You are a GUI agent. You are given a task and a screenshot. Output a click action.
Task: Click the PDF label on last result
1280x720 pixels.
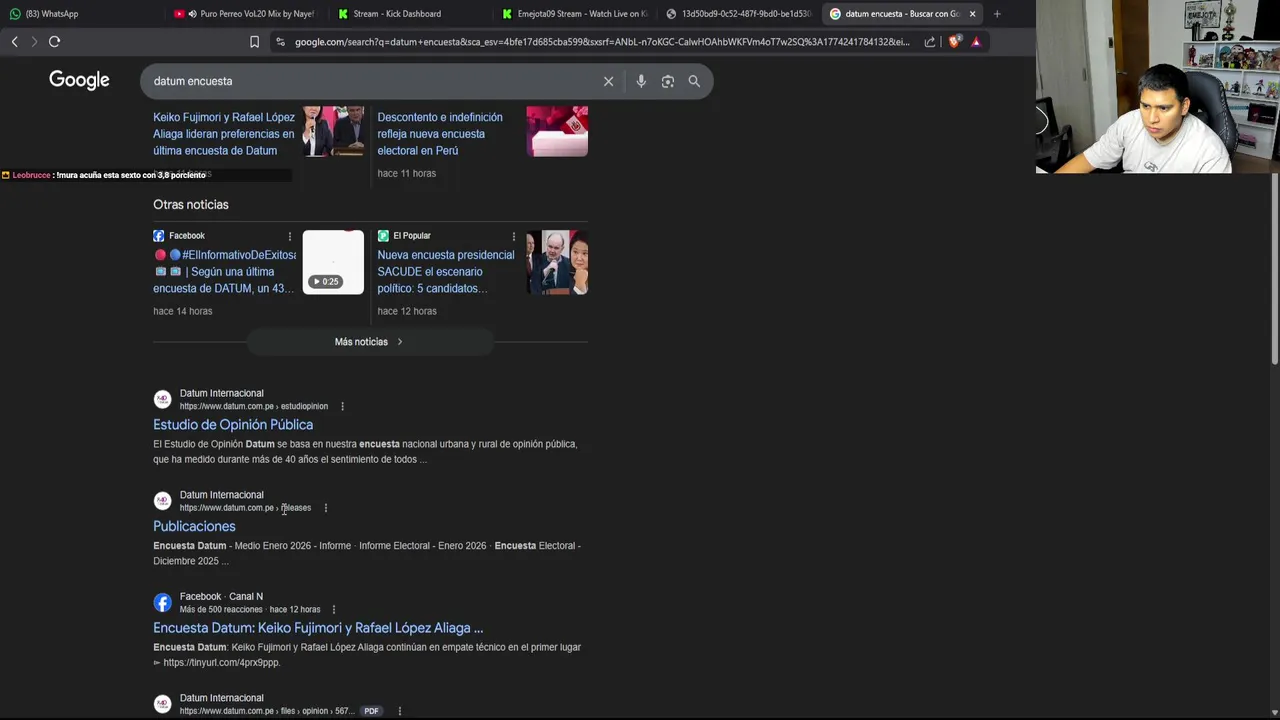[371, 711]
